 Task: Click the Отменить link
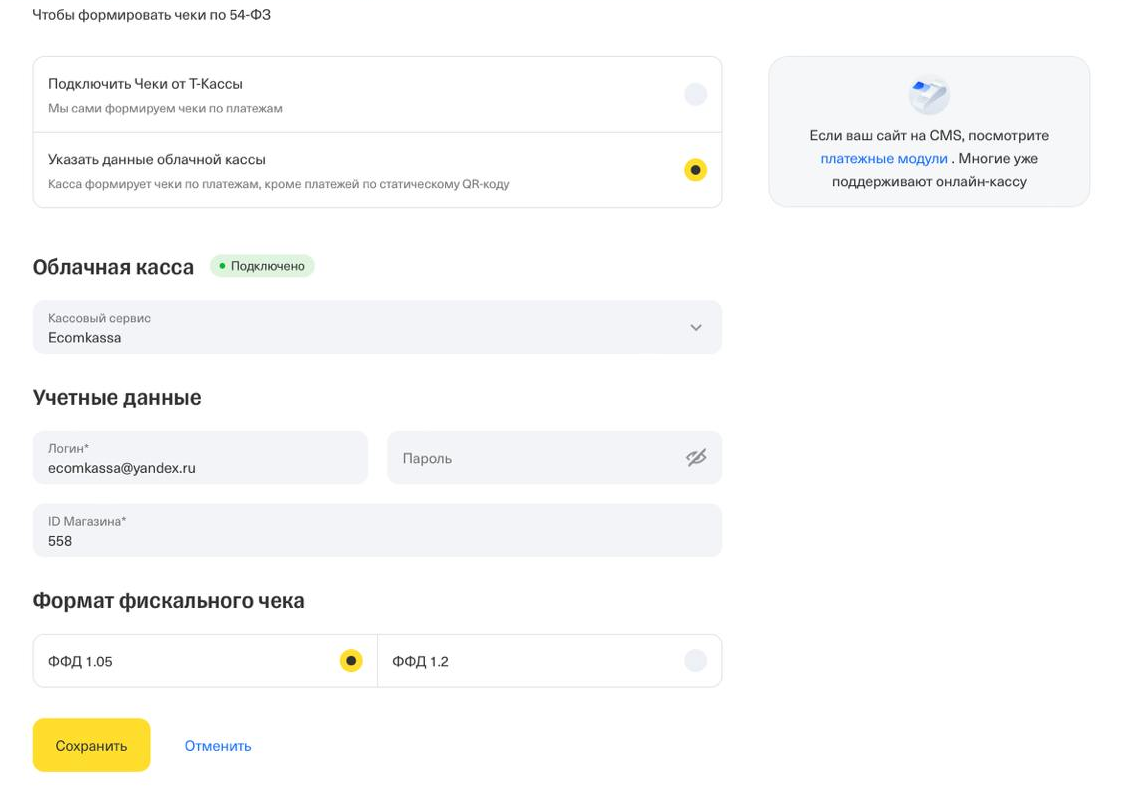(x=218, y=746)
